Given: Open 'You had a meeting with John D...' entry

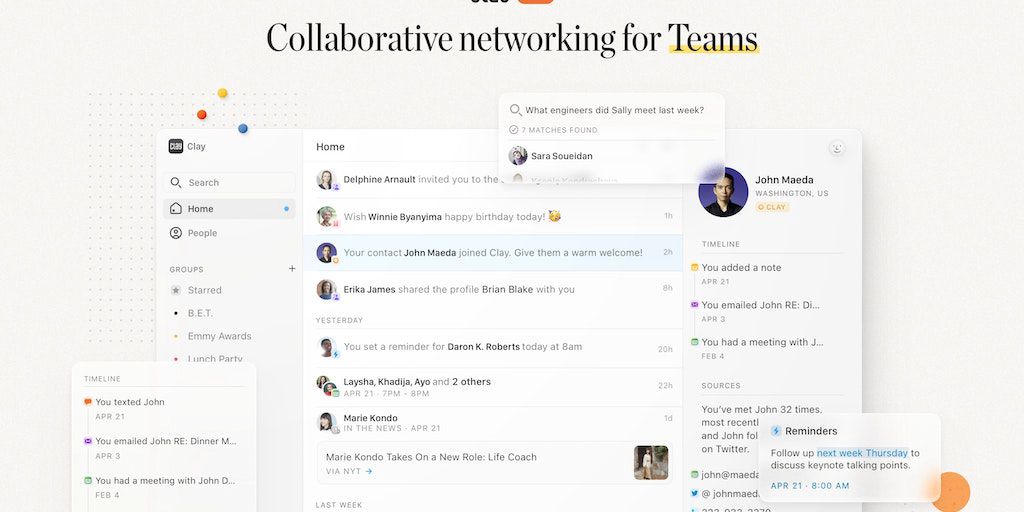Looking at the screenshot, I should click(x=165, y=481).
